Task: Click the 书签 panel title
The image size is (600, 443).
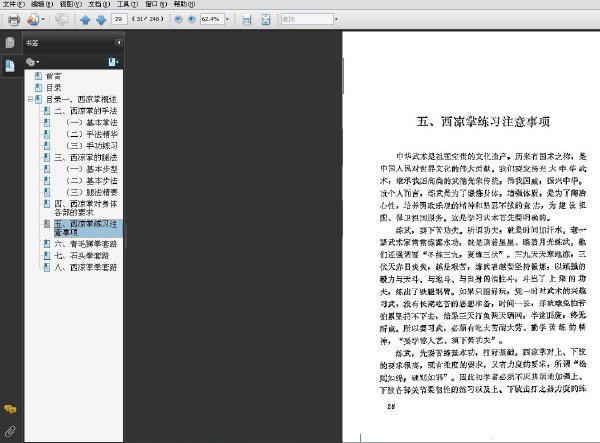Action: (x=32, y=43)
